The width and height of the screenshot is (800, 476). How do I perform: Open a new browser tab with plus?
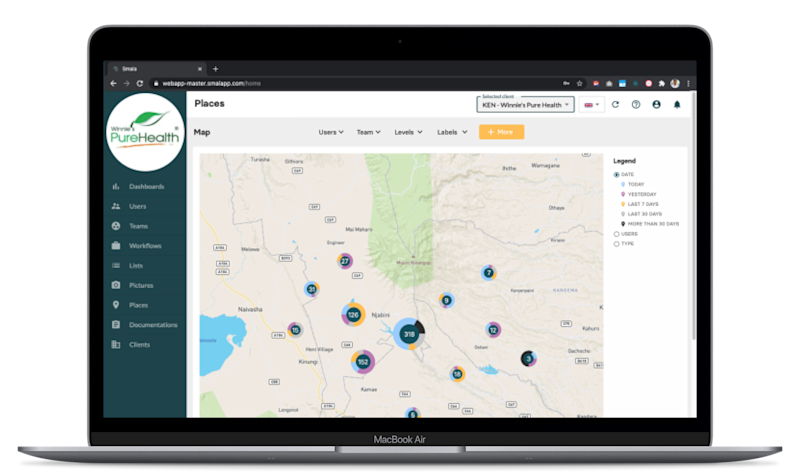(215, 69)
